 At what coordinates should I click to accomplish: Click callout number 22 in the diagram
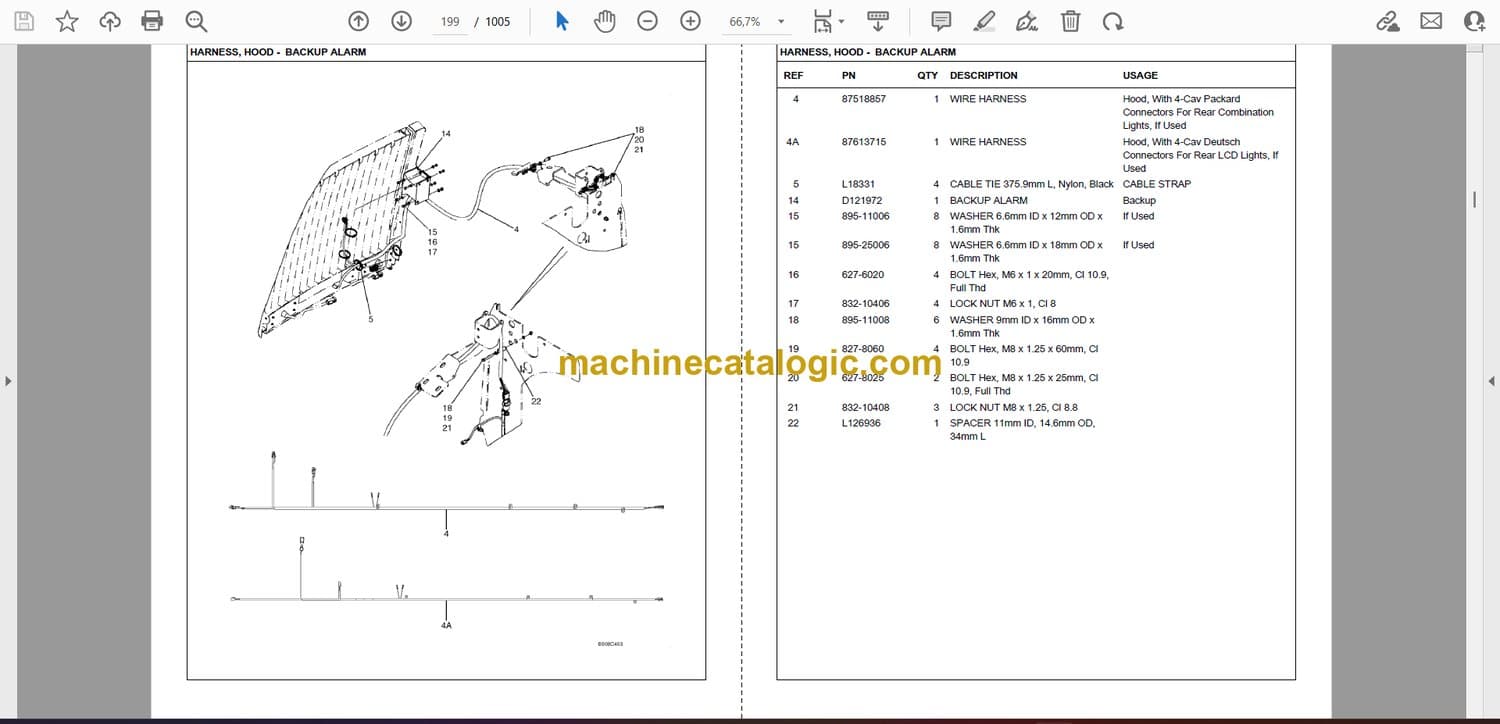tap(536, 402)
